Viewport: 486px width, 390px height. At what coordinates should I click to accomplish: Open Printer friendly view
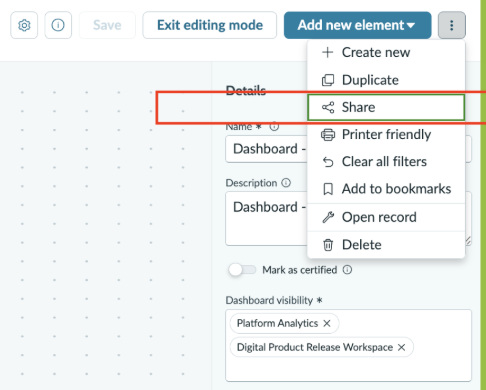386,135
